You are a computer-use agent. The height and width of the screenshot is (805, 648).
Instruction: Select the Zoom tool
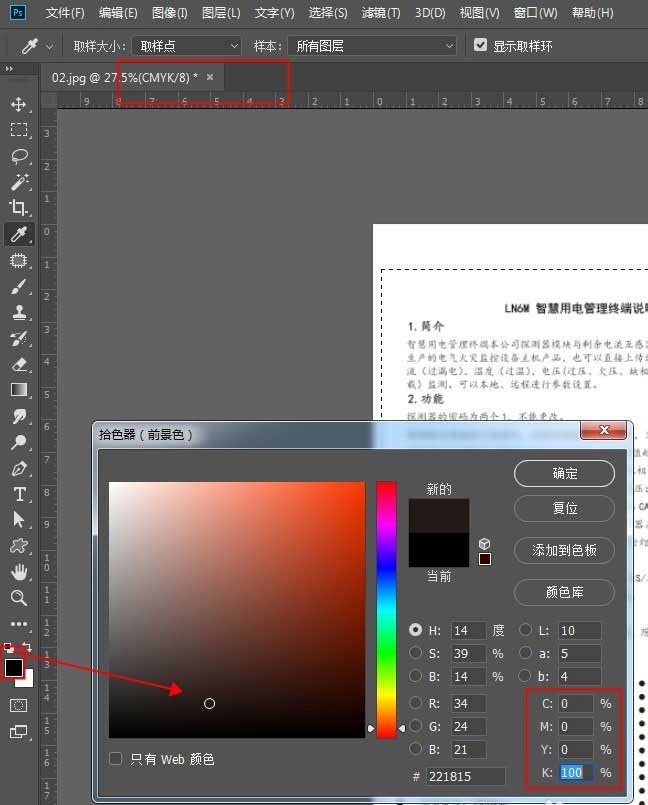pos(18,598)
